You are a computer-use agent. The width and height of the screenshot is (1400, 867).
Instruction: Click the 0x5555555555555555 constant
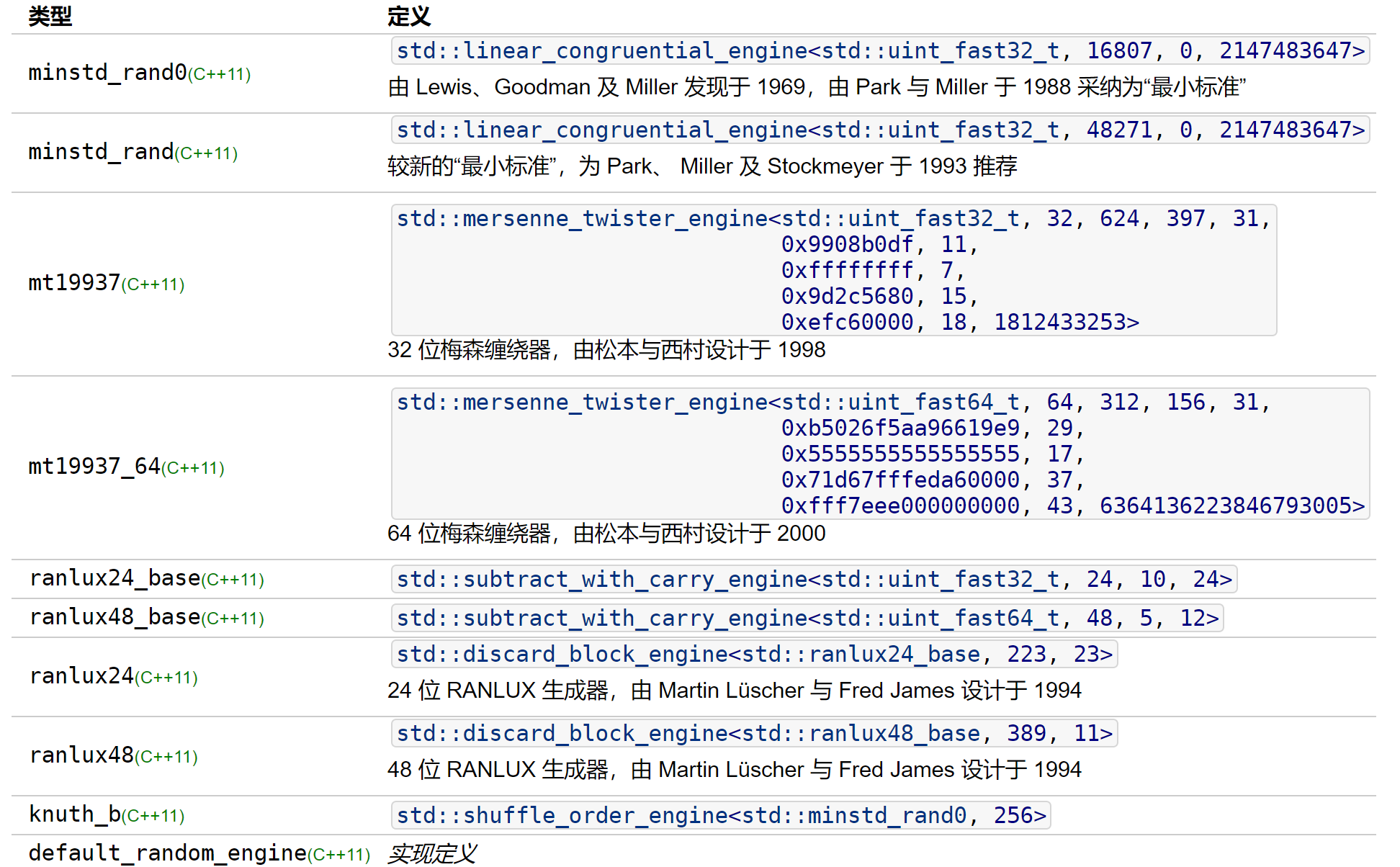coord(900,454)
